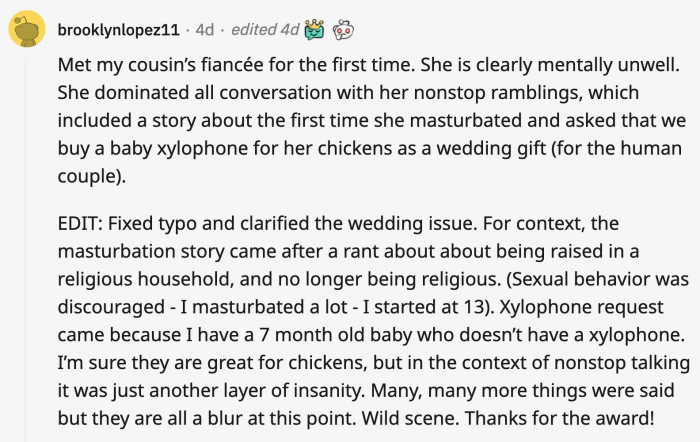Click the red-eyed Snoo award icon
The width and height of the screenshot is (700, 442).
tap(345, 30)
